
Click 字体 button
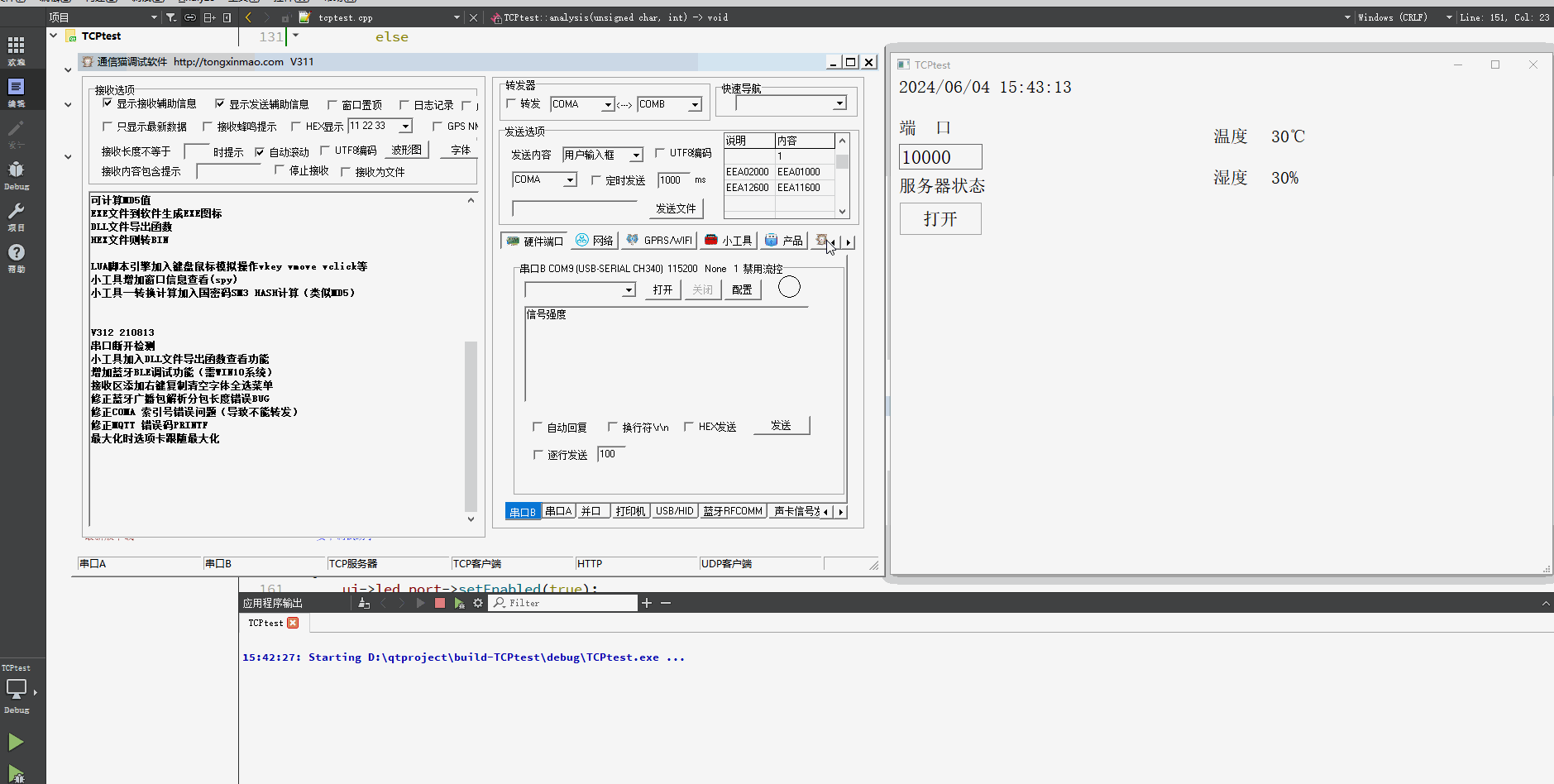(461, 150)
